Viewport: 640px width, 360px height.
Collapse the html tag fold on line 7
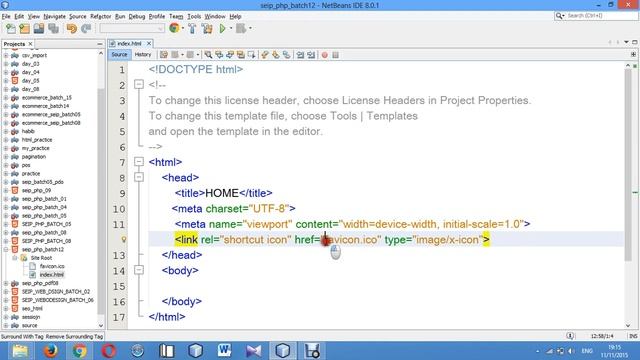click(139, 162)
